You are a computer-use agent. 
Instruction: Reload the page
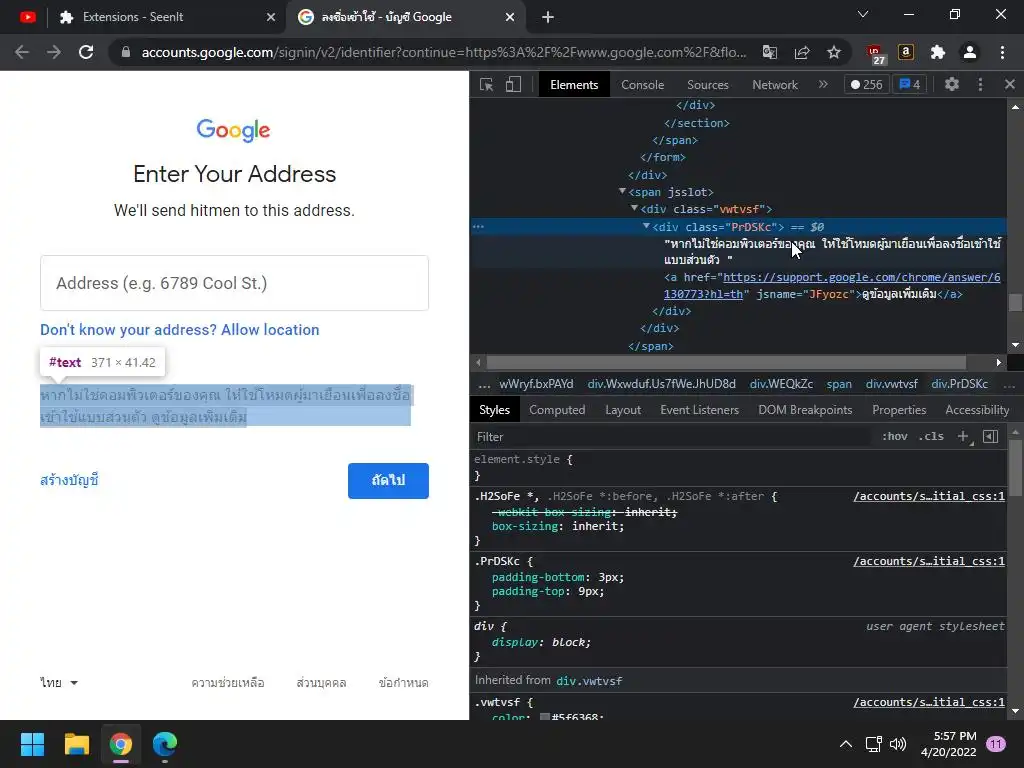[x=86, y=52]
